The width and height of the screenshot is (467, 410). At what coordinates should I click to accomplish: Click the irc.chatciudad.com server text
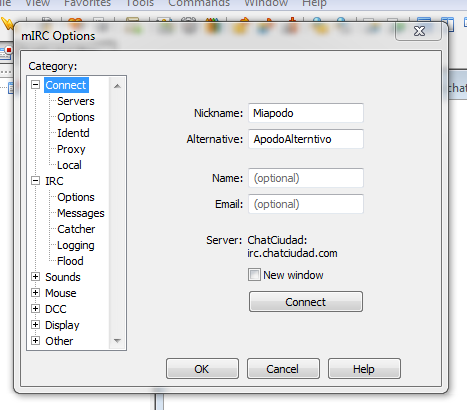pos(292,253)
